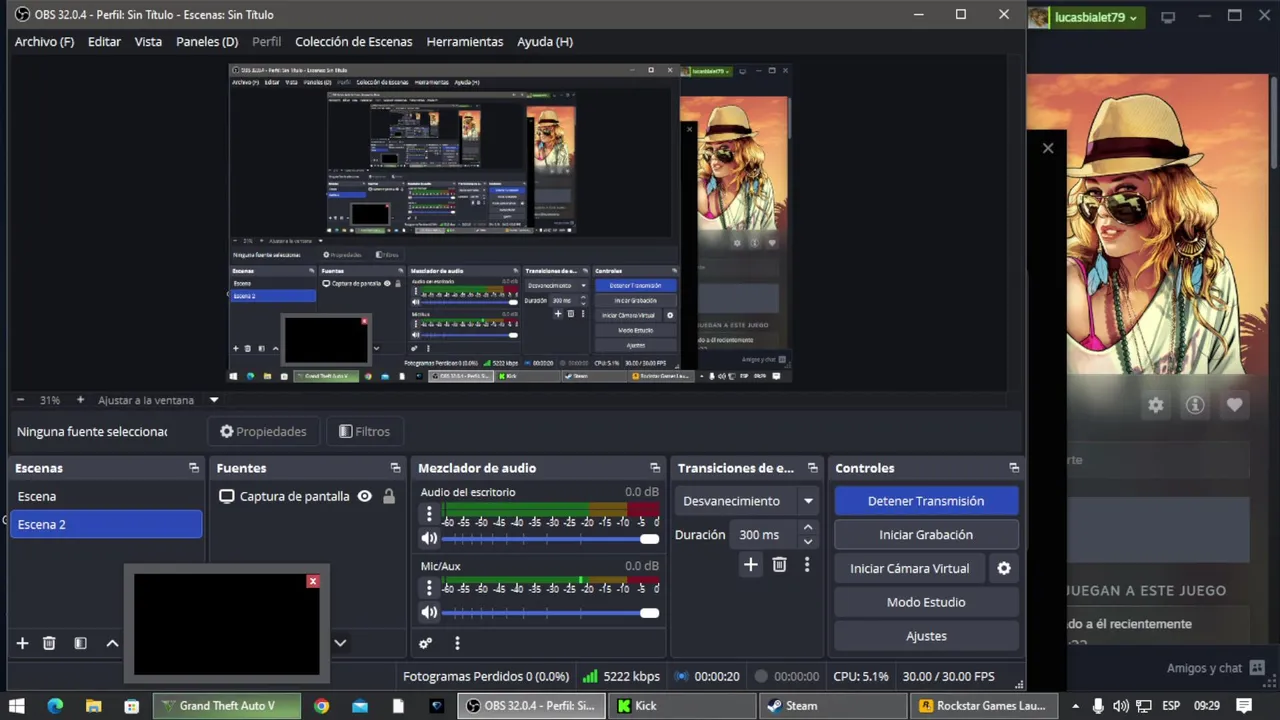This screenshot has width=1280, height=720.
Task: Pop out the Controles panel
Action: (x=1014, y=468)
